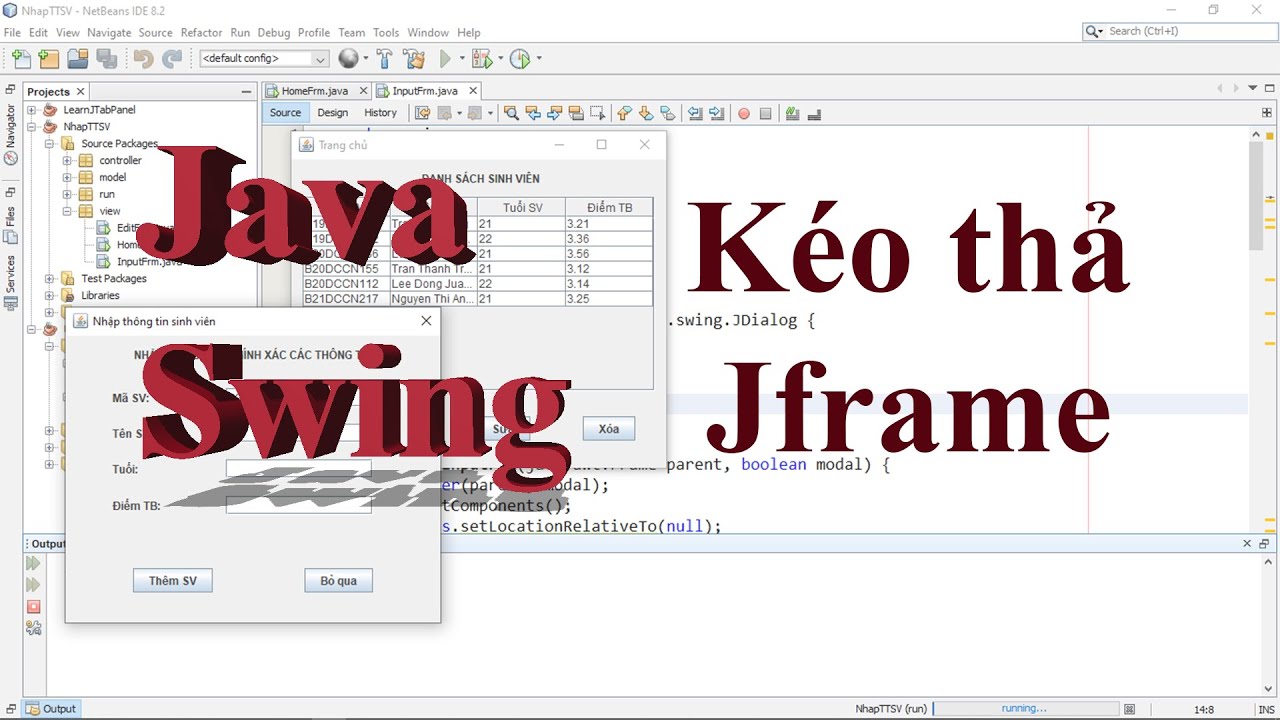1280x720 pixels.
Task: Click the Save All toolbar icon
Action: point(106,59)
